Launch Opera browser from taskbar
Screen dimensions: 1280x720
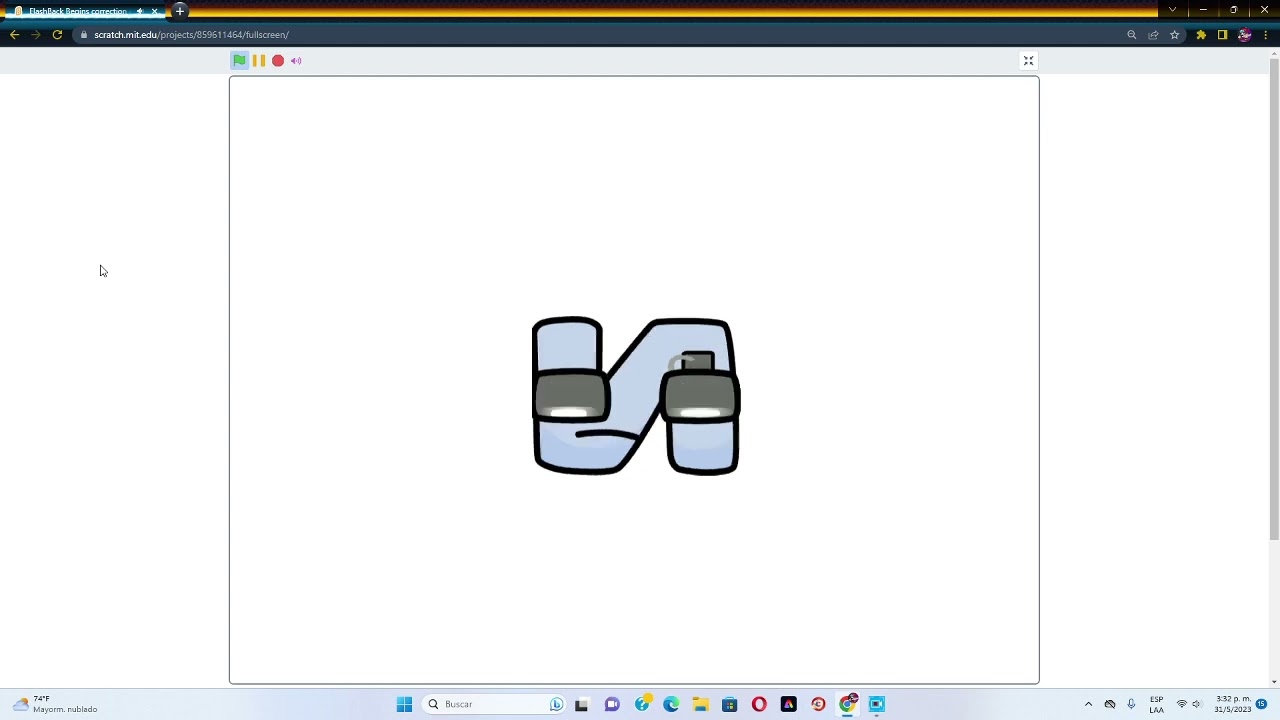tap(759, 704)
